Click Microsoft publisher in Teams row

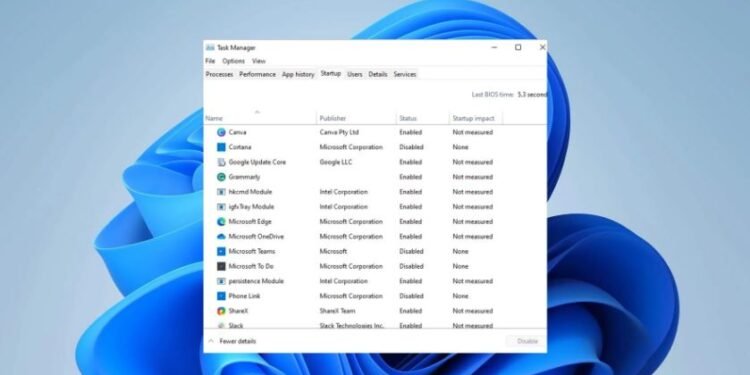(x=333, y=251)
